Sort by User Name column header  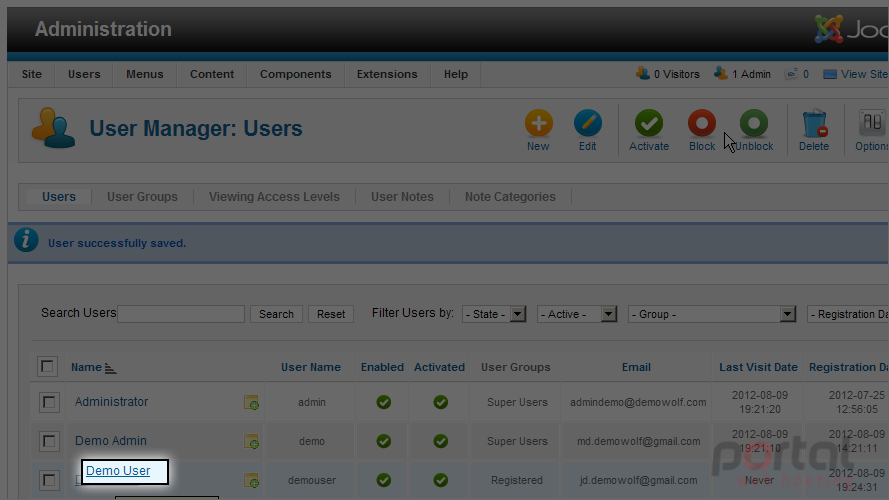(x=311, y=367)
